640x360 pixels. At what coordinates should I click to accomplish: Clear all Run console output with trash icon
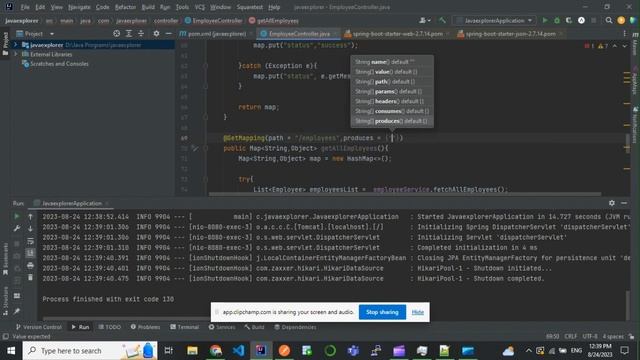[30, 278]
